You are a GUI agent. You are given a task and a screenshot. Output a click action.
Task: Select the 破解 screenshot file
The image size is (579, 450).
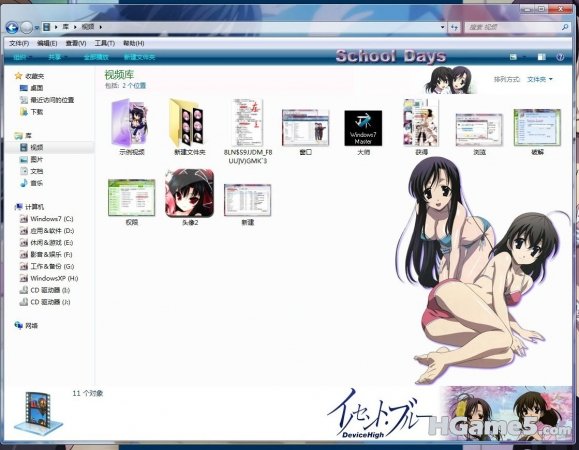point(537,132)
